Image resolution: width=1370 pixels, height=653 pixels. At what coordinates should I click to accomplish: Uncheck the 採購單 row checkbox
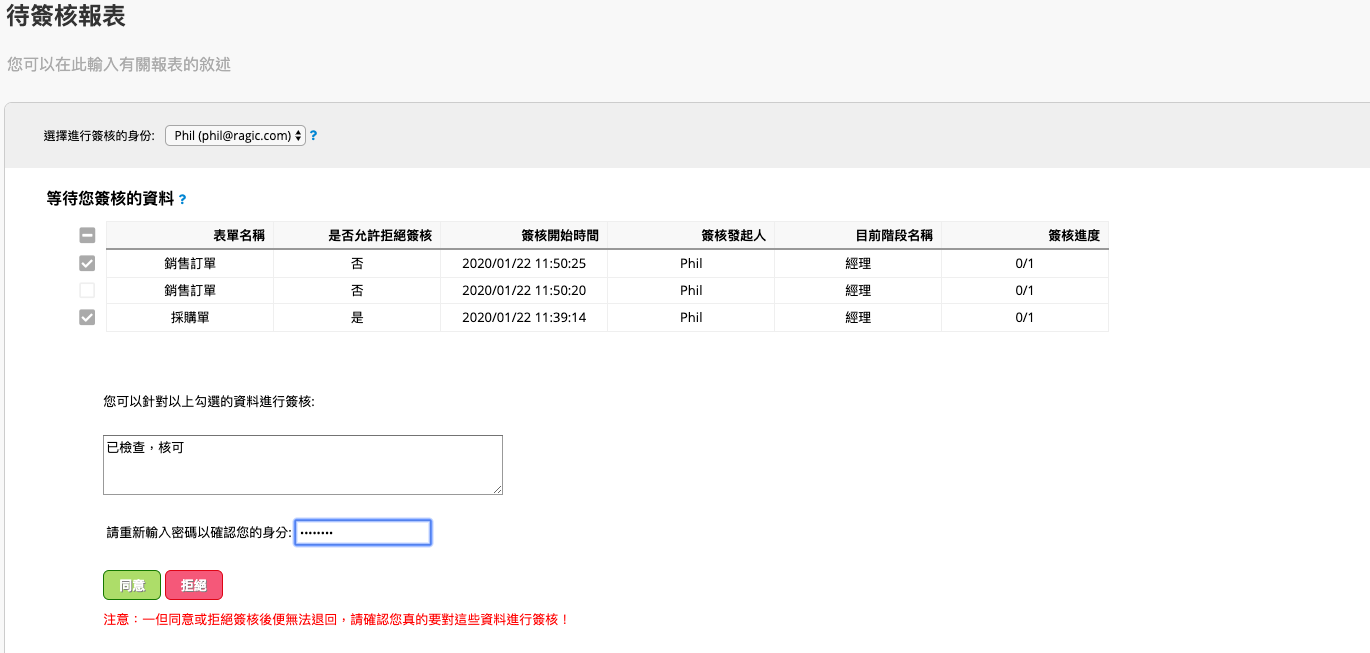pos(87,318)
